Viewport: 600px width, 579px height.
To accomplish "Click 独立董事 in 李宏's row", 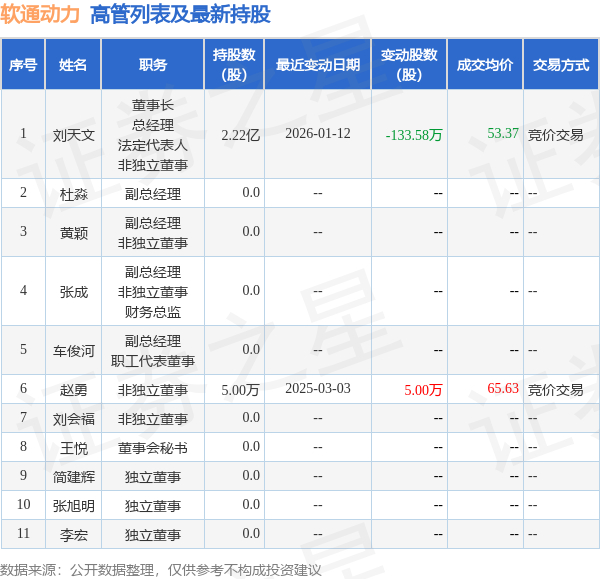I will pyautogui.click(x=153, y=535).
